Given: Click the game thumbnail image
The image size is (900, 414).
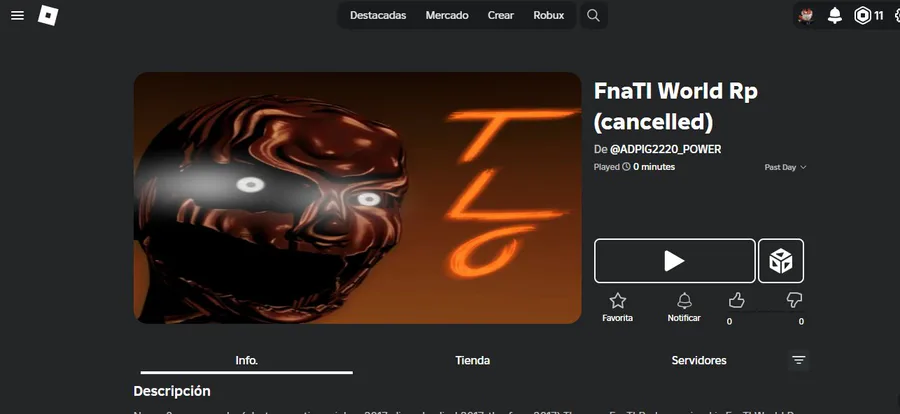Looking at the screenshot, I should [358, 198].
